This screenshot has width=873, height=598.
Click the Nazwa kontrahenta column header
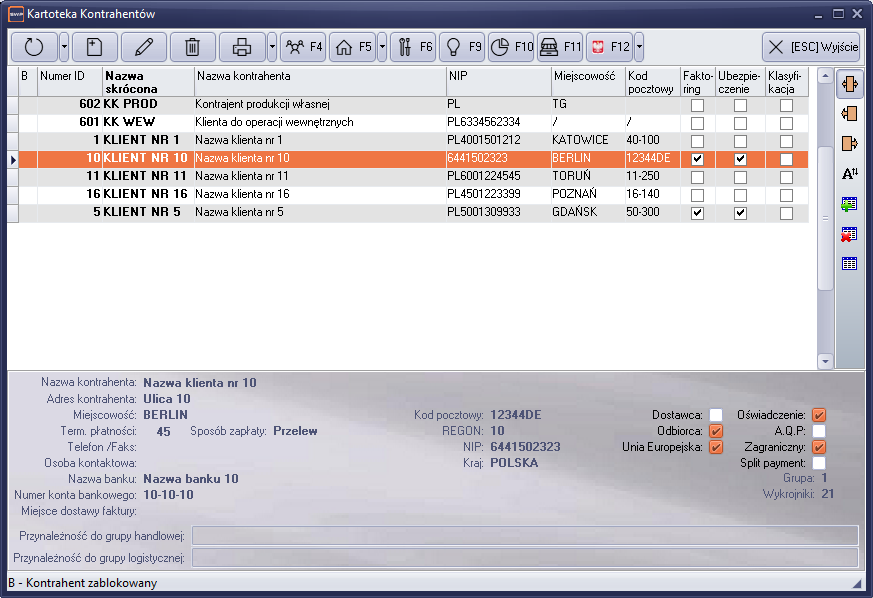pos(320,82)
